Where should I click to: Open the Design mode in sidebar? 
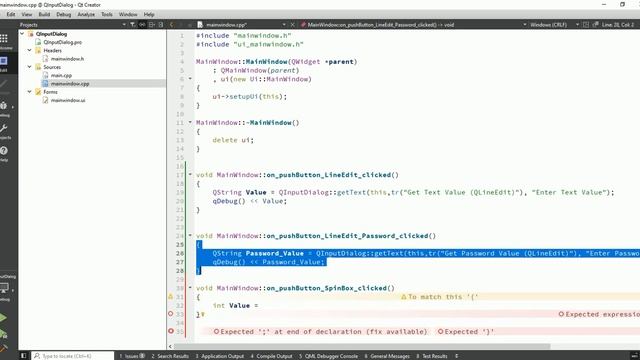pos(4,85)
